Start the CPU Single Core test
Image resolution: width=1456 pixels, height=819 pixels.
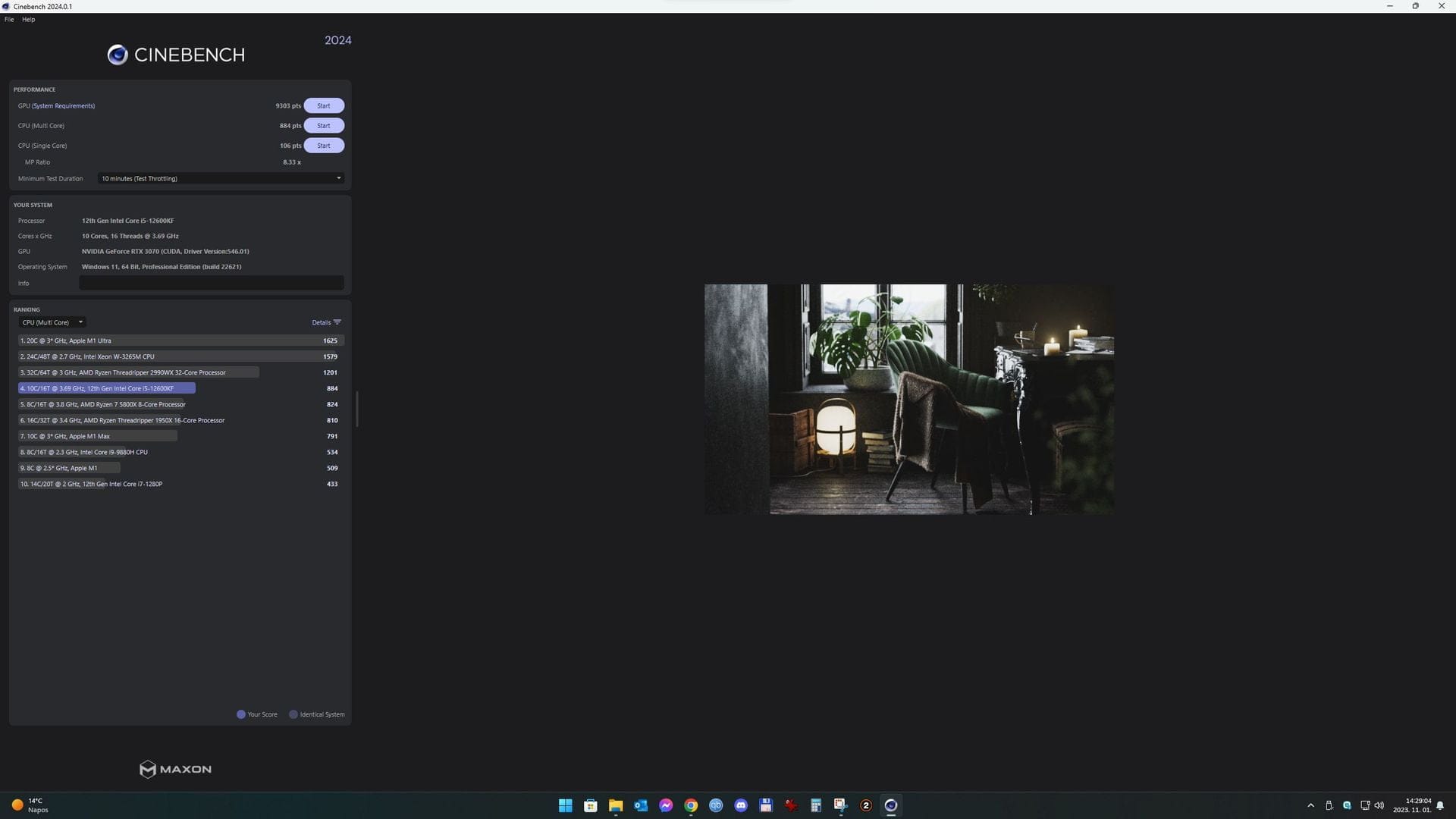[324, 145]
